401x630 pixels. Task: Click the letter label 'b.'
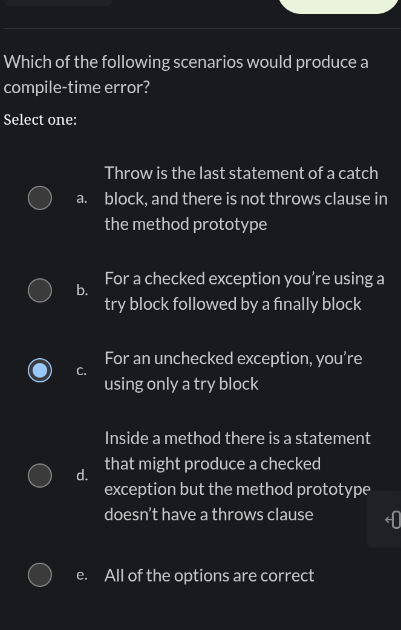pos(82,290)
